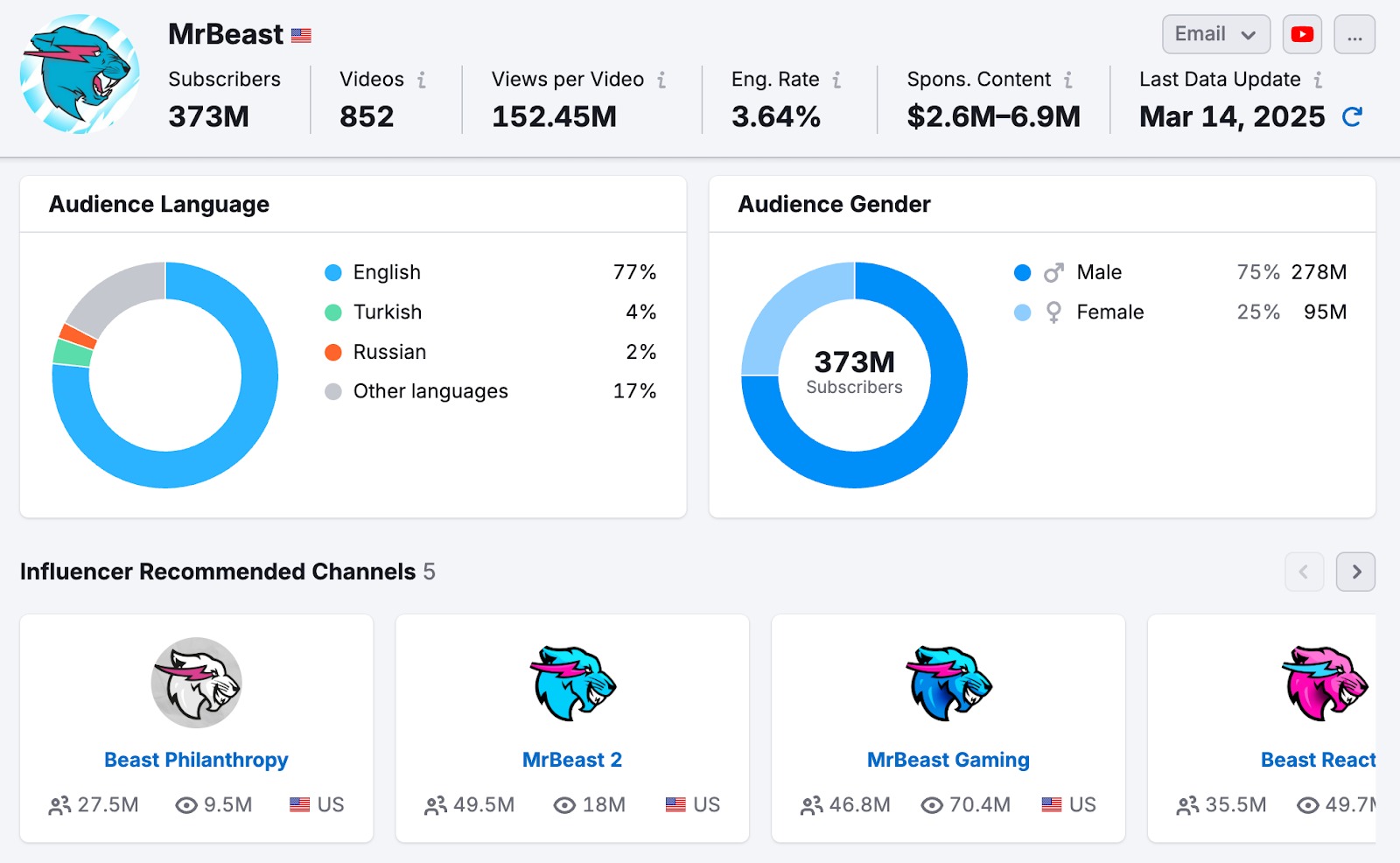1400x863 pixels.
Task: Go to previous recommended channels
Action: click(1304, 572)
